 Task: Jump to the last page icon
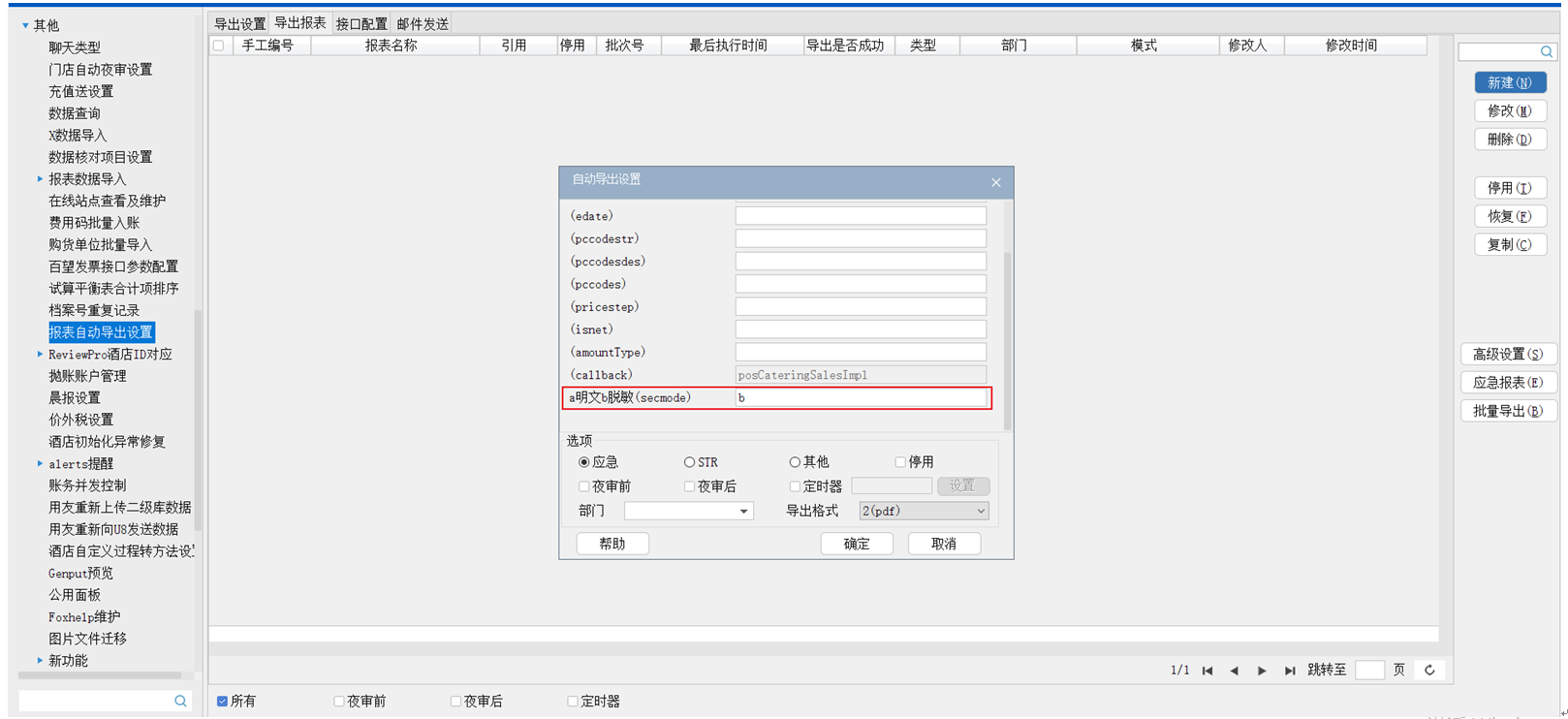1289,671
